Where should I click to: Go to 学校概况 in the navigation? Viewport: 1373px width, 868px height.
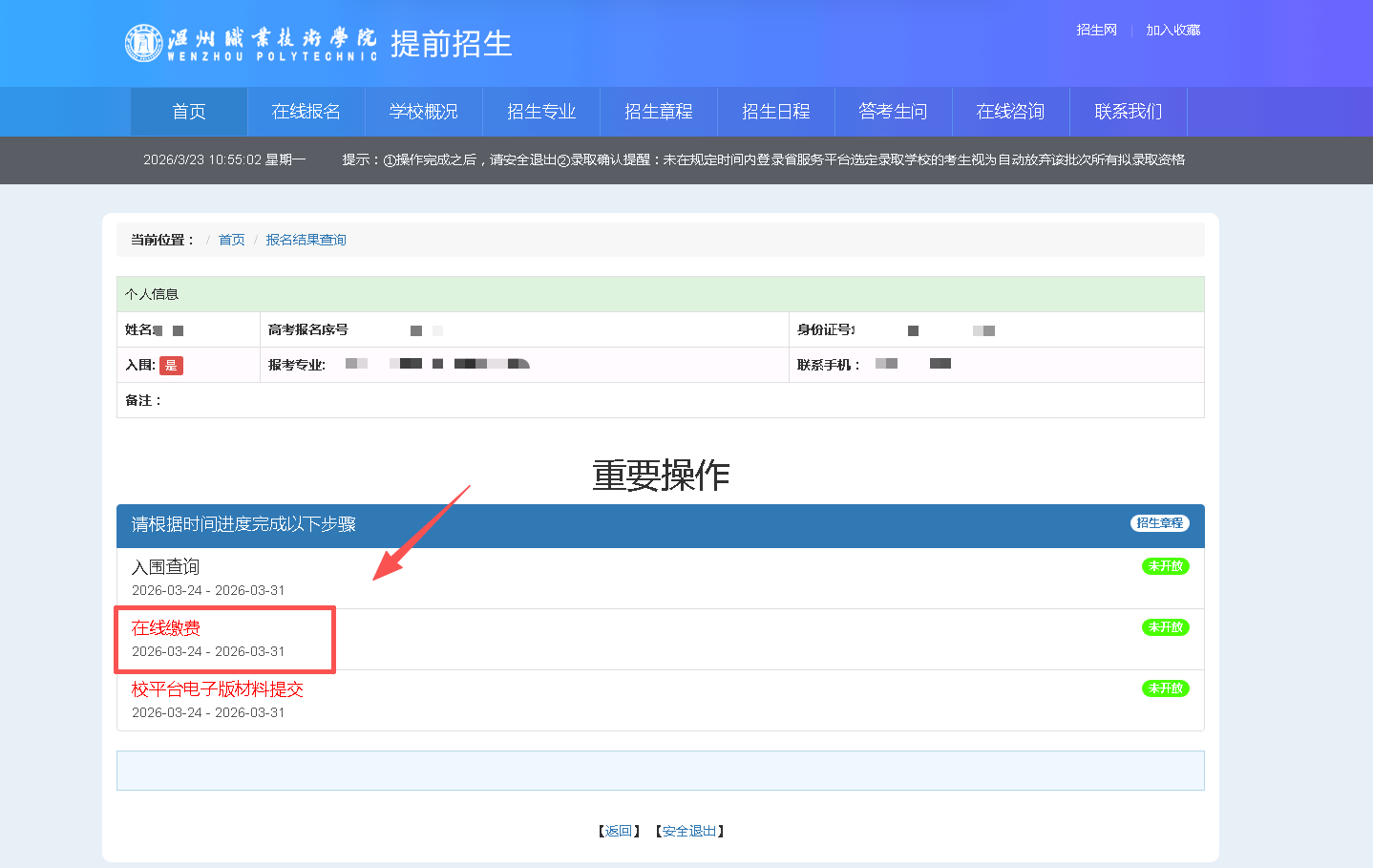[x=424, y=112]
